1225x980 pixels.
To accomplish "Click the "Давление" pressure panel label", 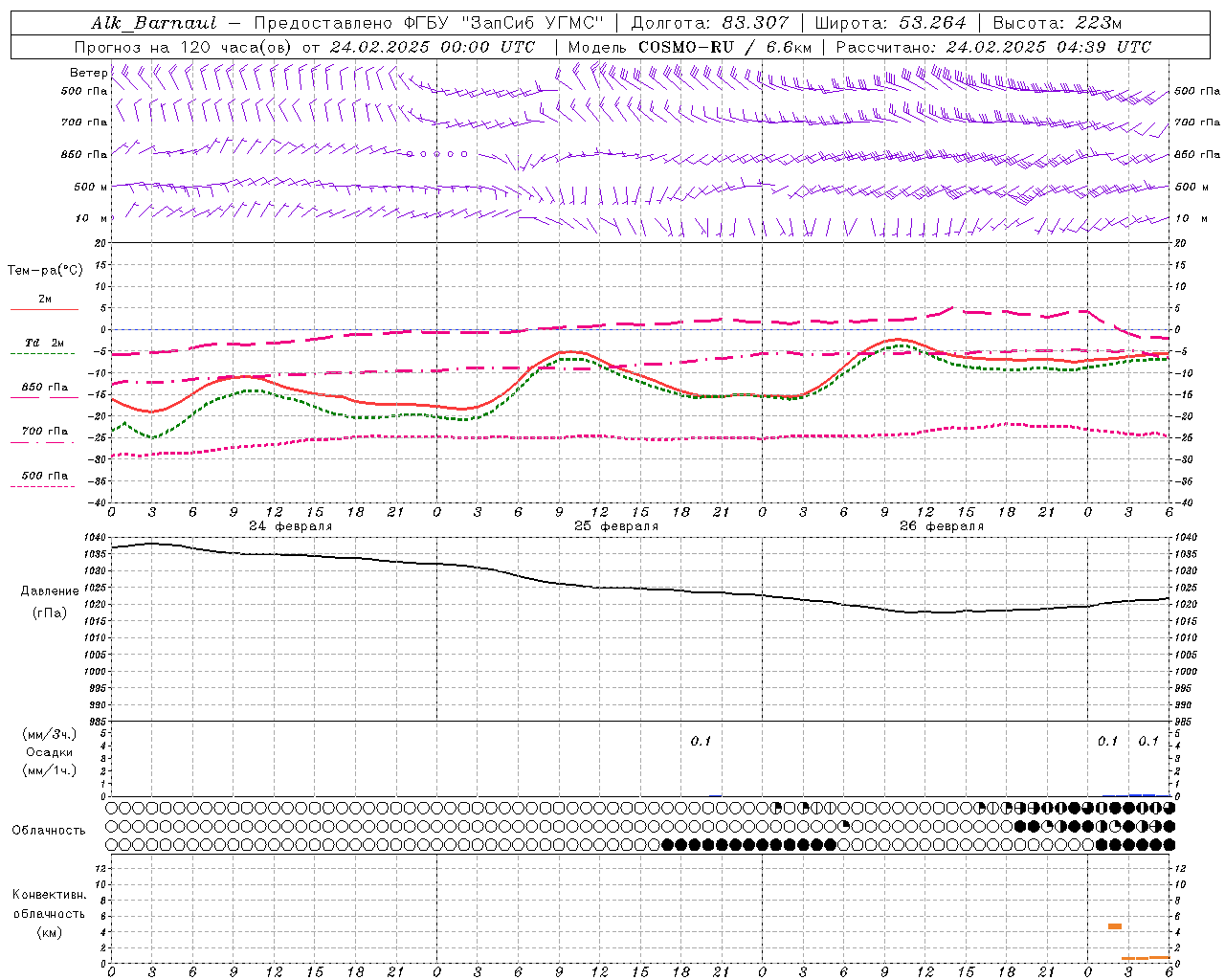I will 50,591.
